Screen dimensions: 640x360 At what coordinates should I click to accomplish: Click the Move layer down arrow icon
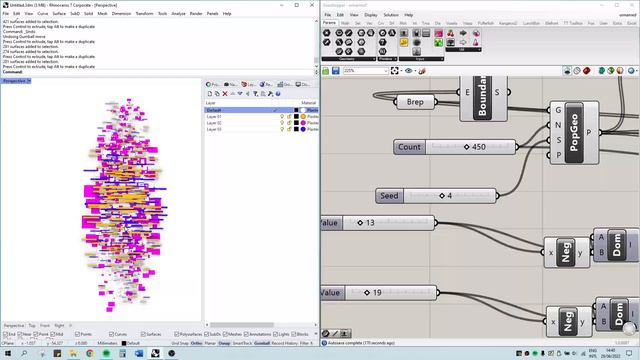[x=240, y=94]
